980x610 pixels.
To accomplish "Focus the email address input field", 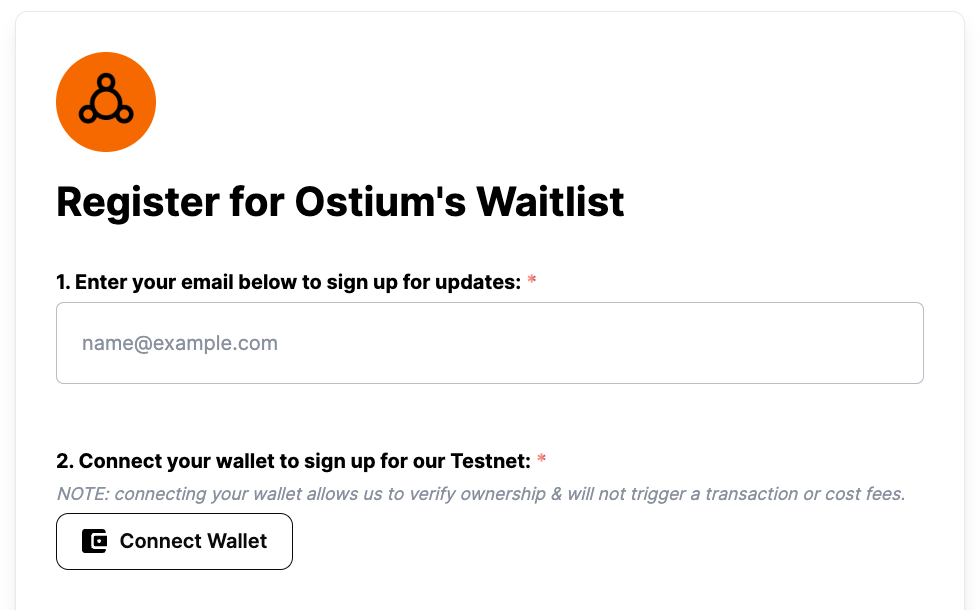I will 490,343.
